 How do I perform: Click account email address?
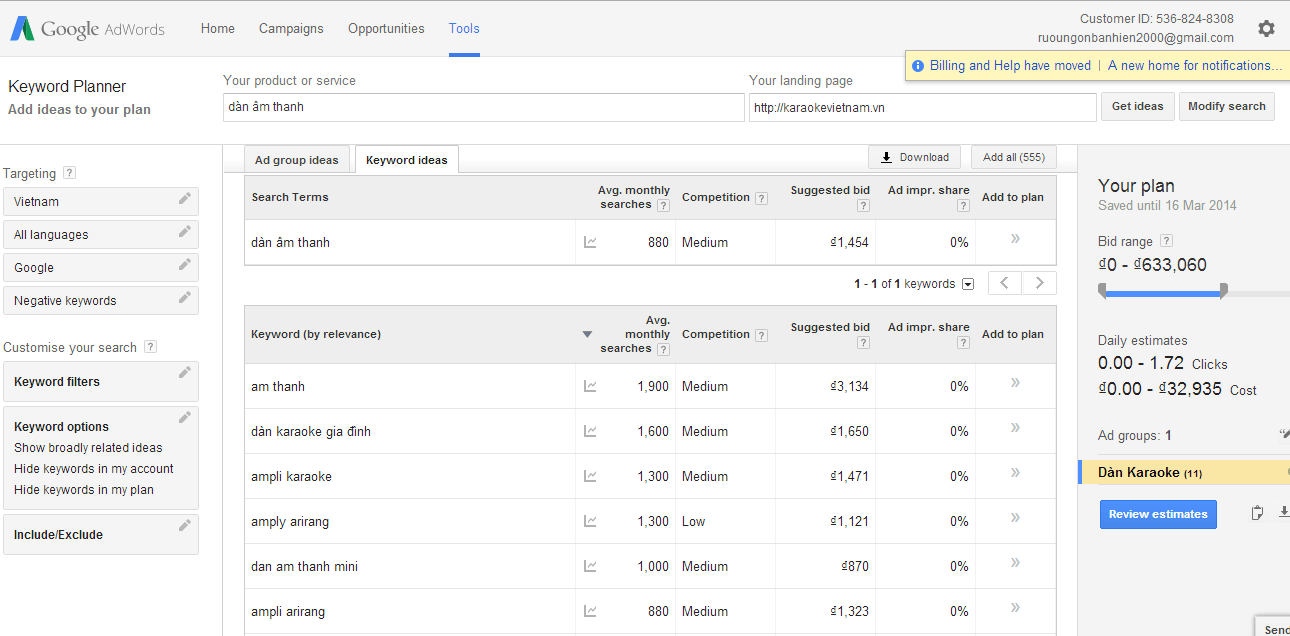pos(1136,38)
